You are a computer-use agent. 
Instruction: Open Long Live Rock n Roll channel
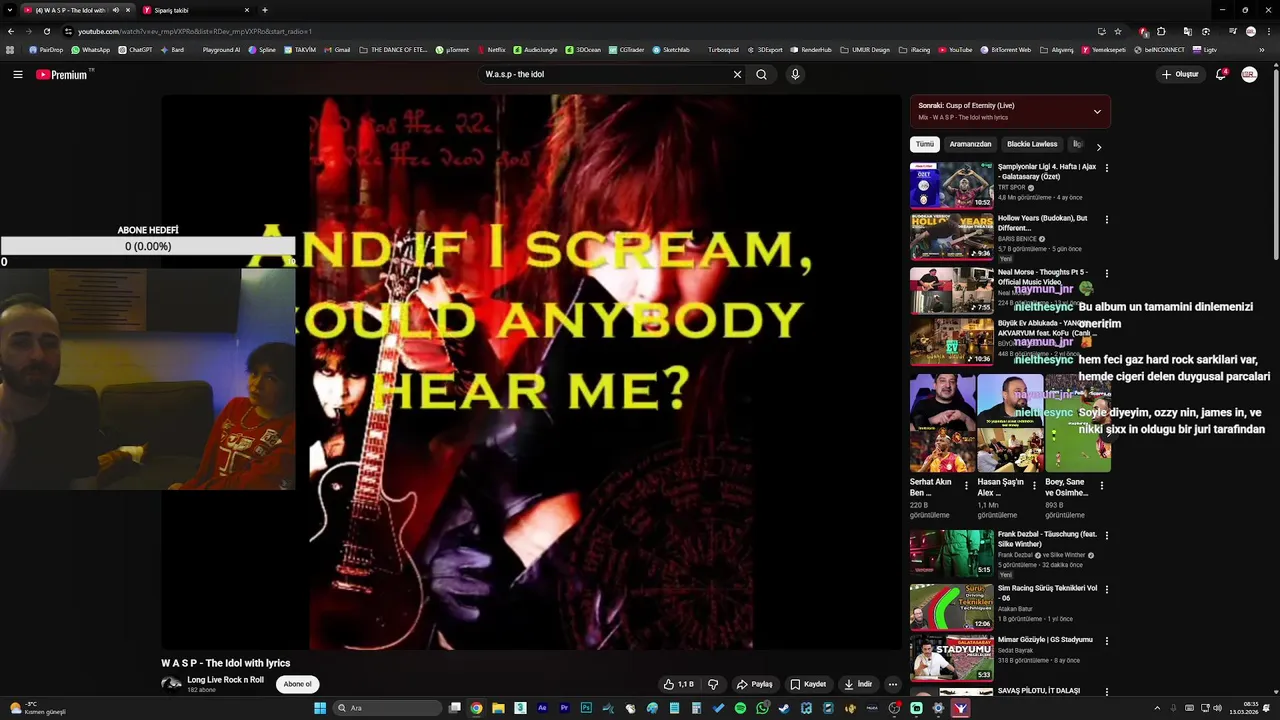click(x=225, y=680)
